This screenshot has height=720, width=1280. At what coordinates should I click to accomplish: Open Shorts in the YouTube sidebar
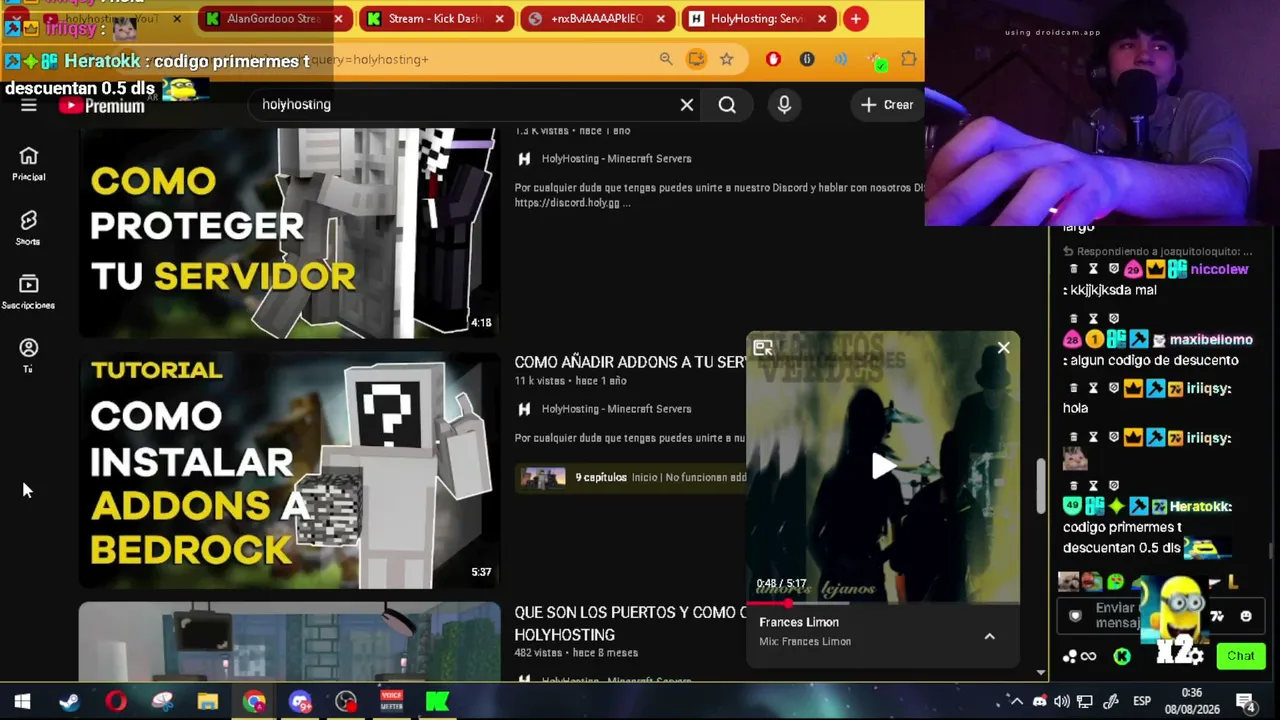(28, 228)
